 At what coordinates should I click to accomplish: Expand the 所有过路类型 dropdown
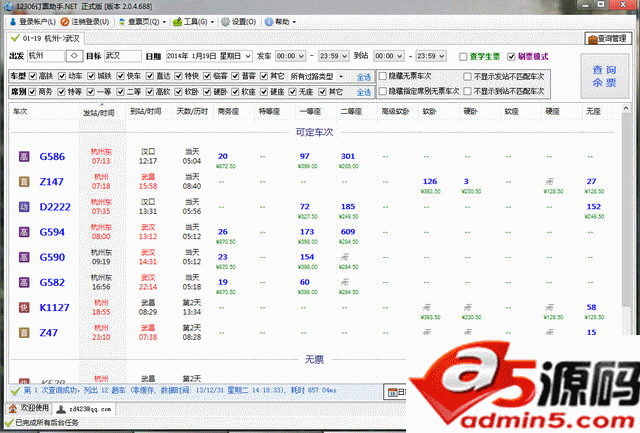click(x=341, y=76)
